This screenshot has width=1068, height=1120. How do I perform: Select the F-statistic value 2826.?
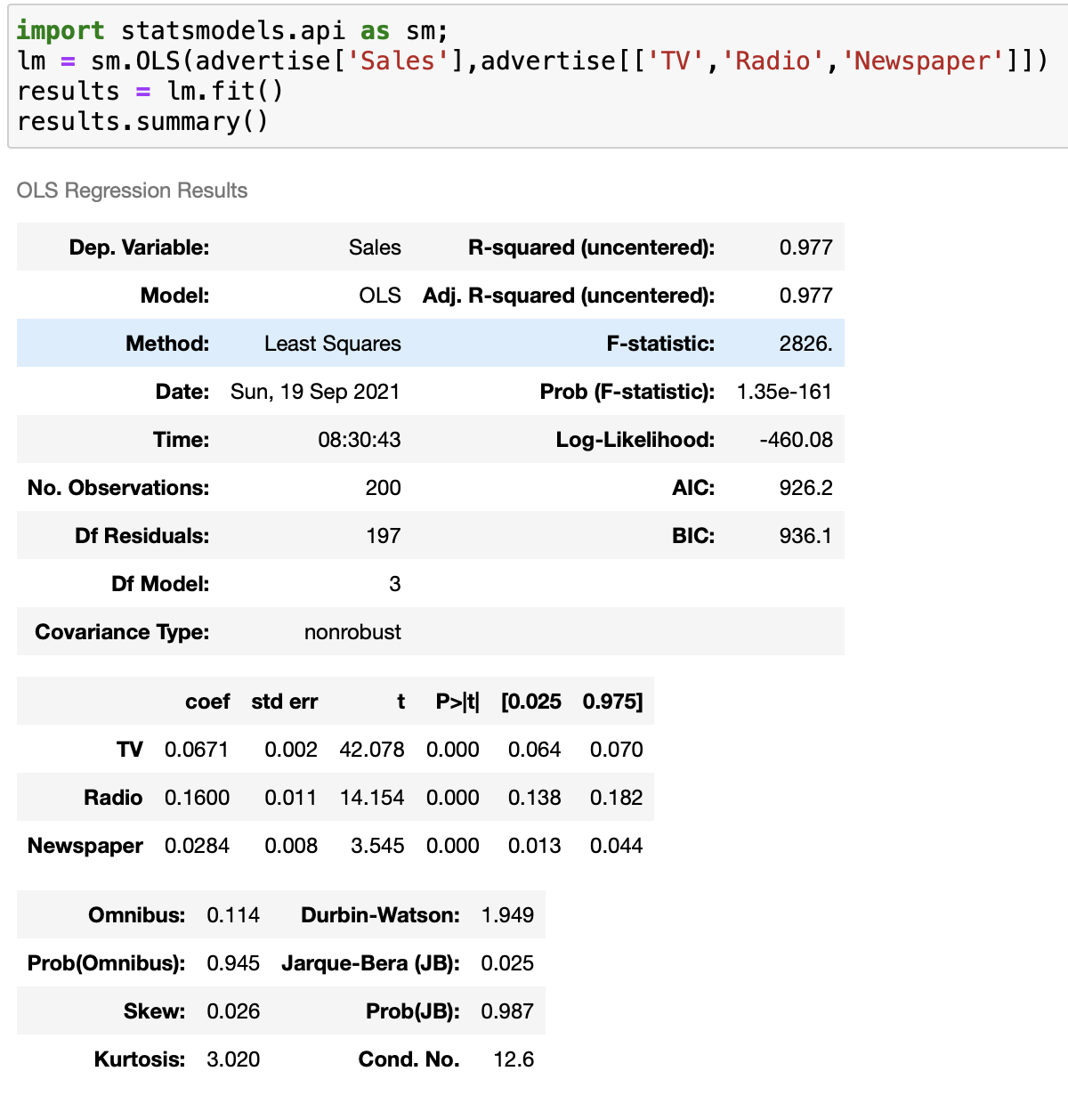(806, 344)
